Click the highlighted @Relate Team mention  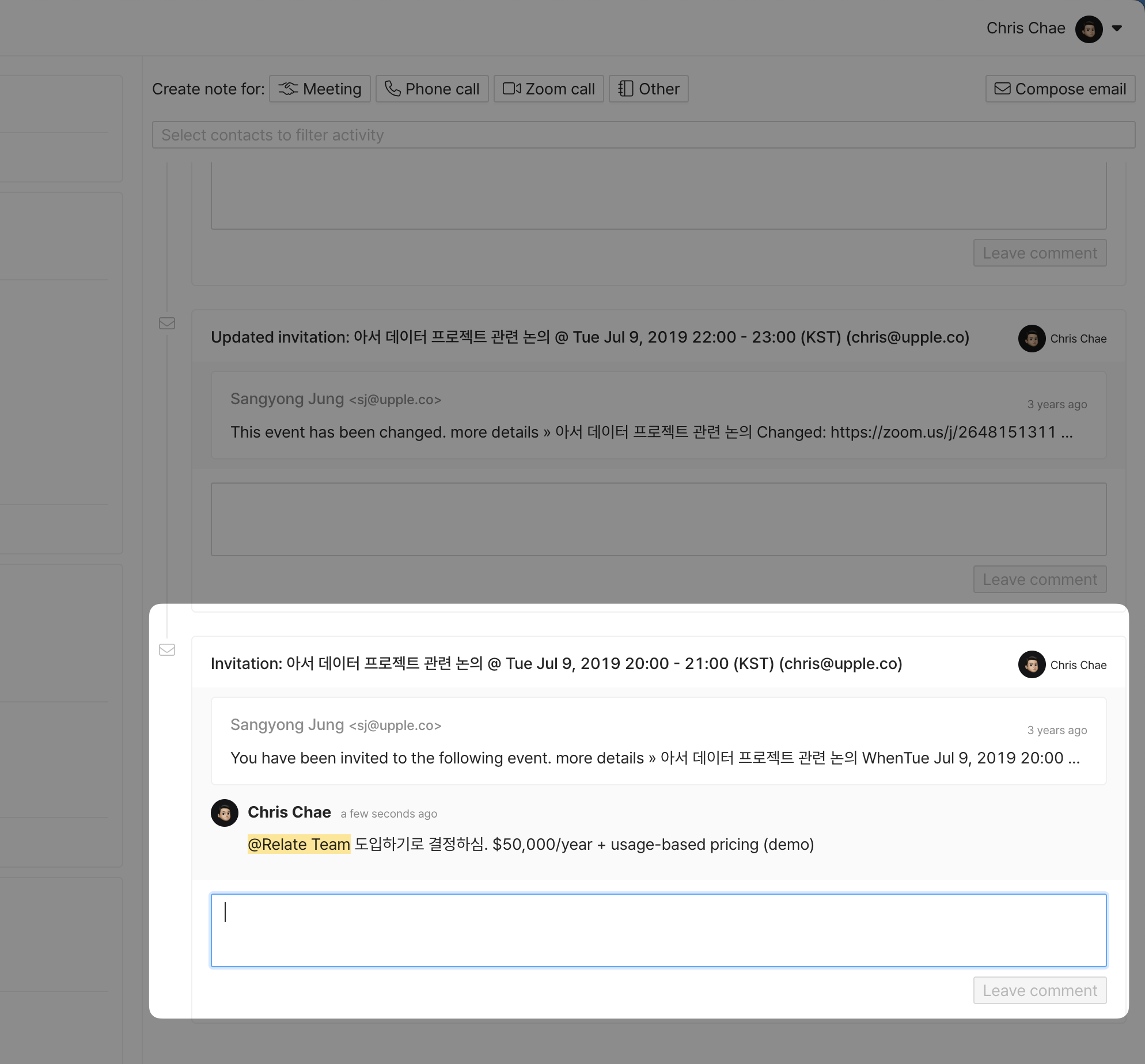coord(299,845)
